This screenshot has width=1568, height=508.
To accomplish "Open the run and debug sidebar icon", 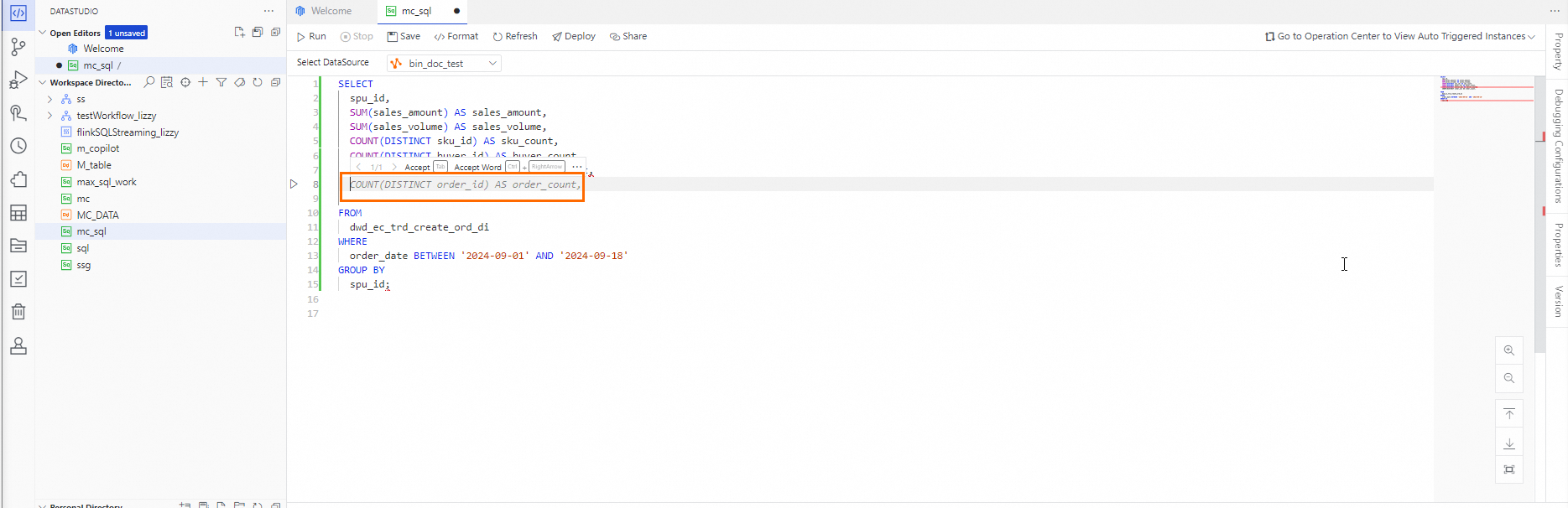I will tap(18, 80).
